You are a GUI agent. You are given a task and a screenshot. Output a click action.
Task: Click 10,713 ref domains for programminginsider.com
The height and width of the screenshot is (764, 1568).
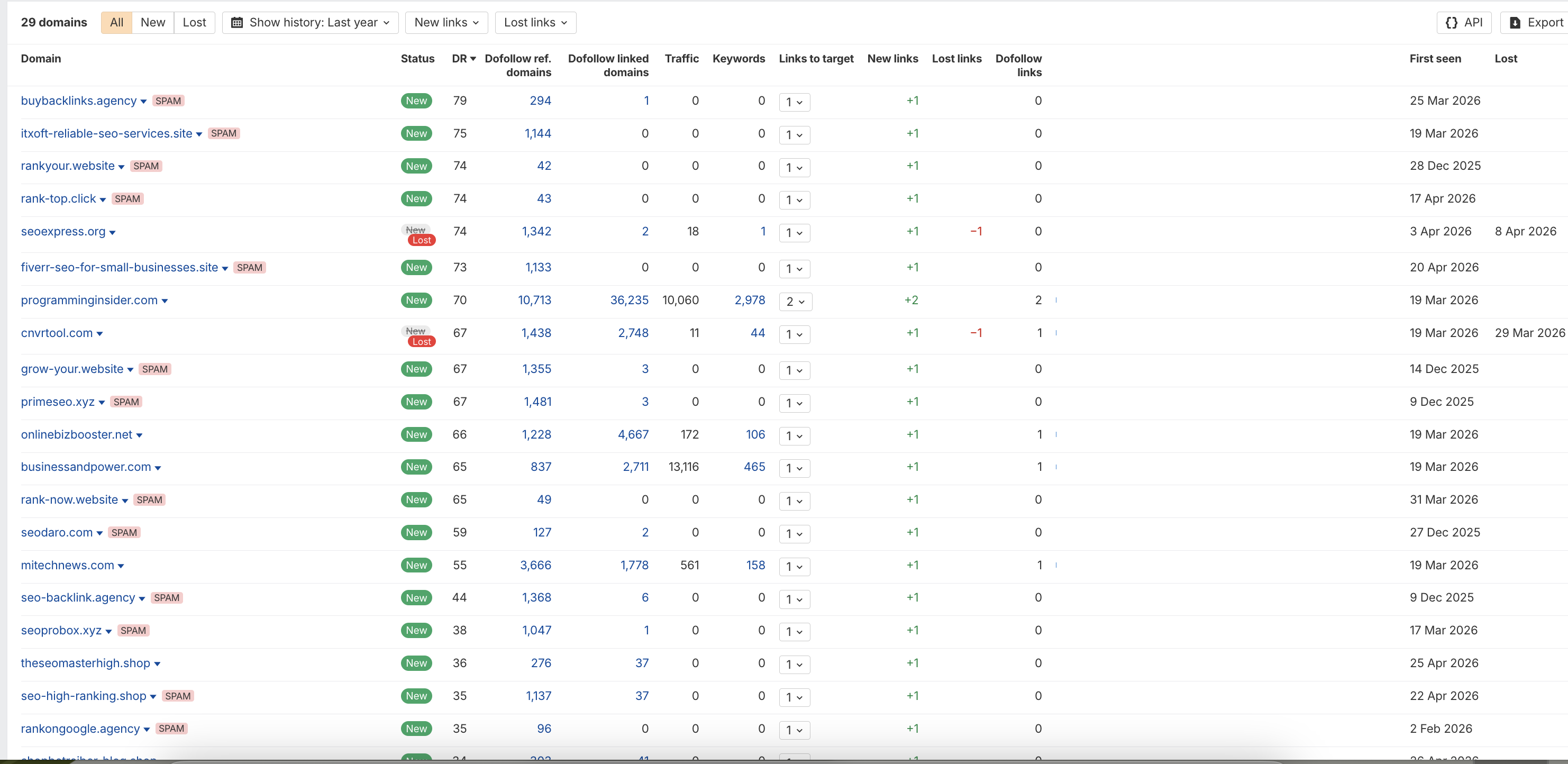point(534,300)
